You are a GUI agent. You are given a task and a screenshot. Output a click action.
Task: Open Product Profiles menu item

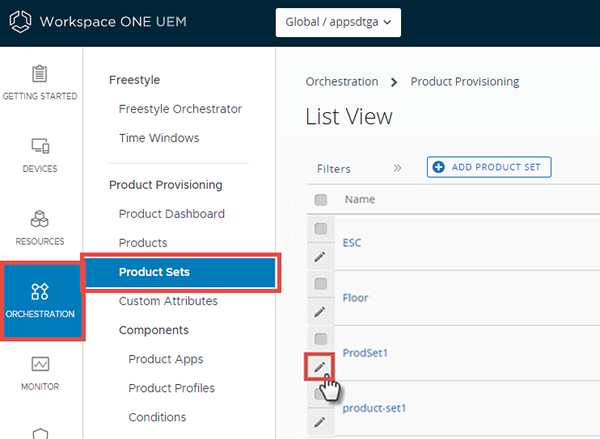(x=171, y=388)
